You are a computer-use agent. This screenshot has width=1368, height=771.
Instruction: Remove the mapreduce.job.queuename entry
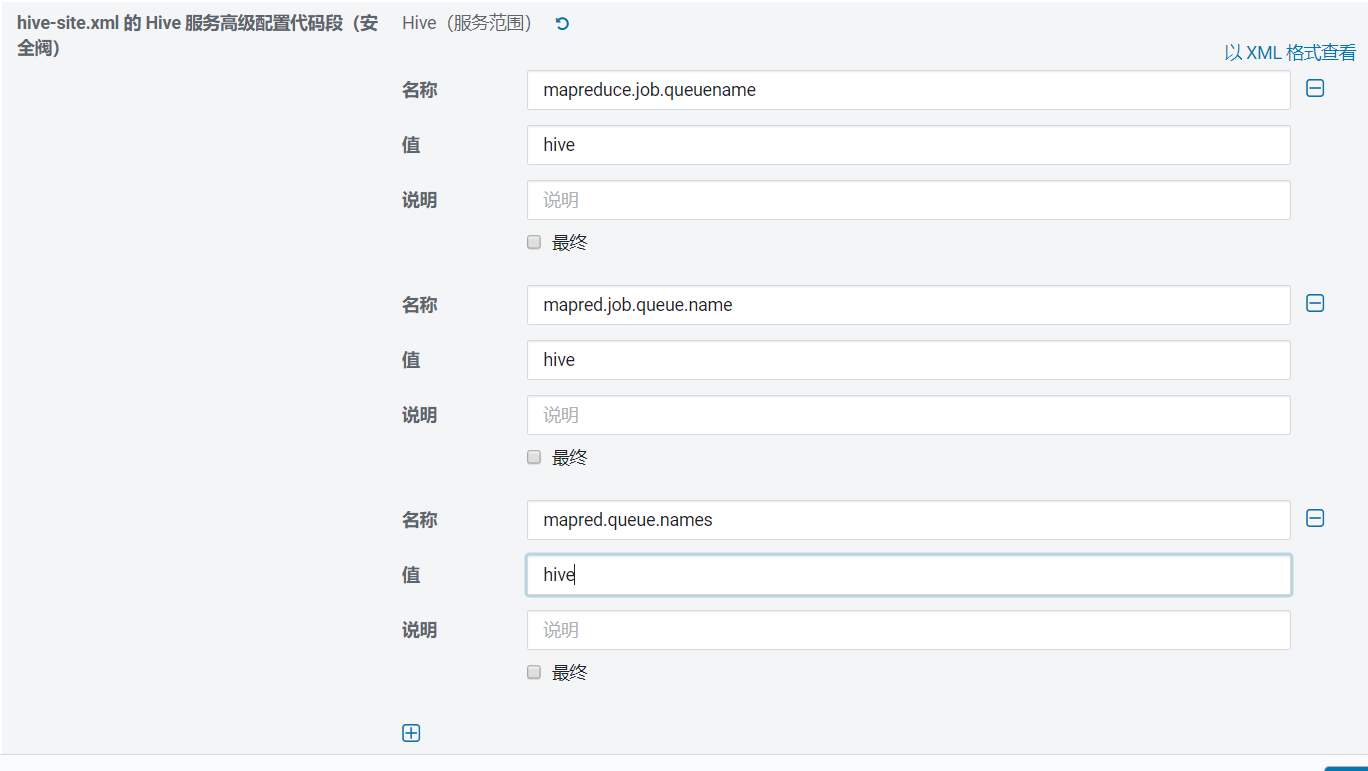coord(1315,89)
